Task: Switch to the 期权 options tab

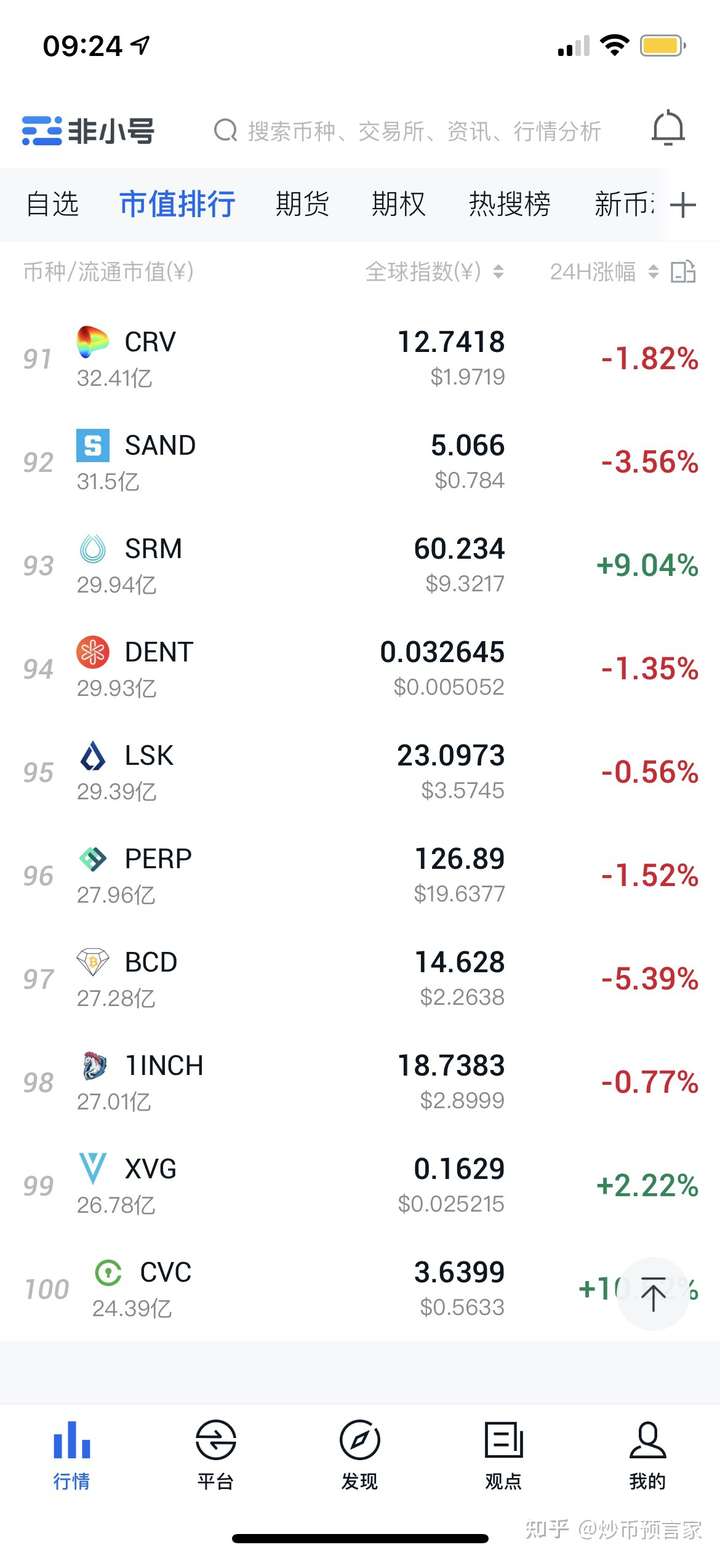Action: coord(398,204)
